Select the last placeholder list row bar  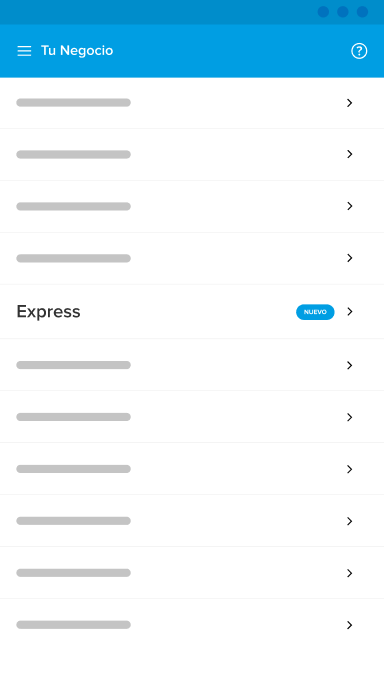click(74, 625)
